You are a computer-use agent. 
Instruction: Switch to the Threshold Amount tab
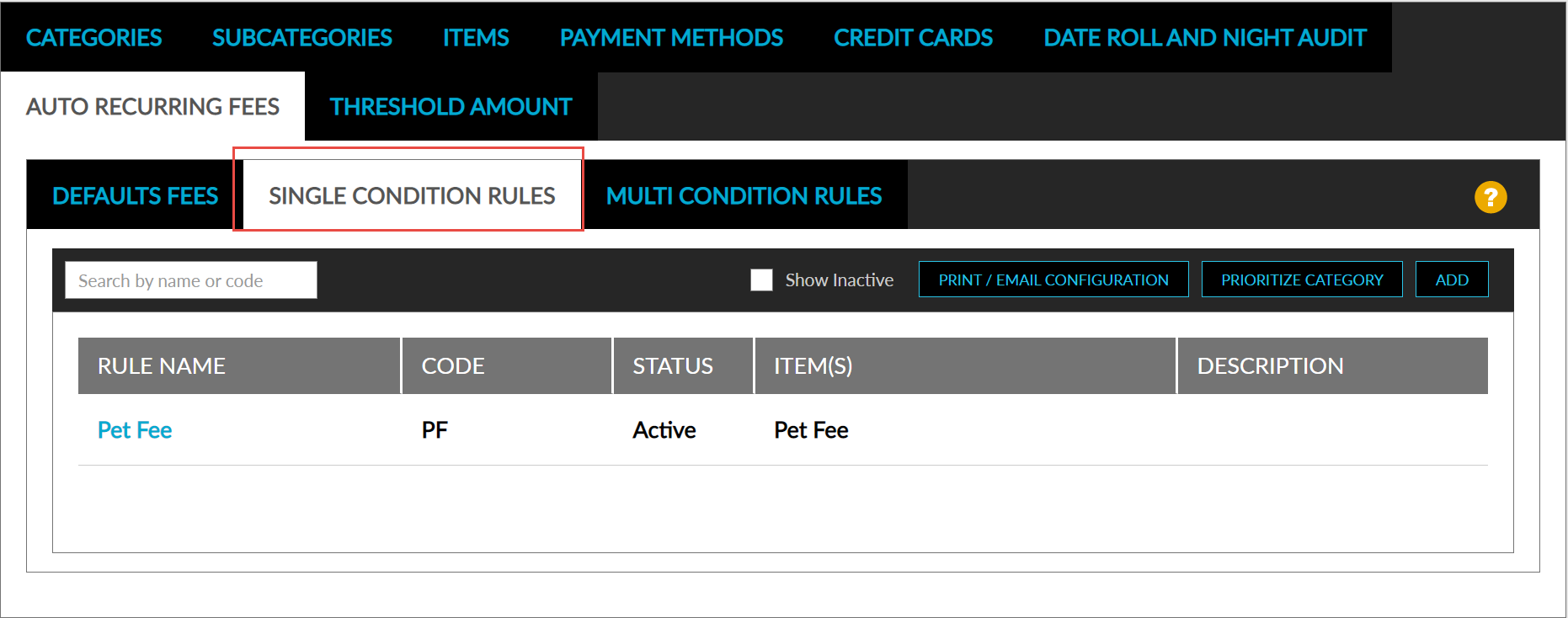tap(451, 107)
